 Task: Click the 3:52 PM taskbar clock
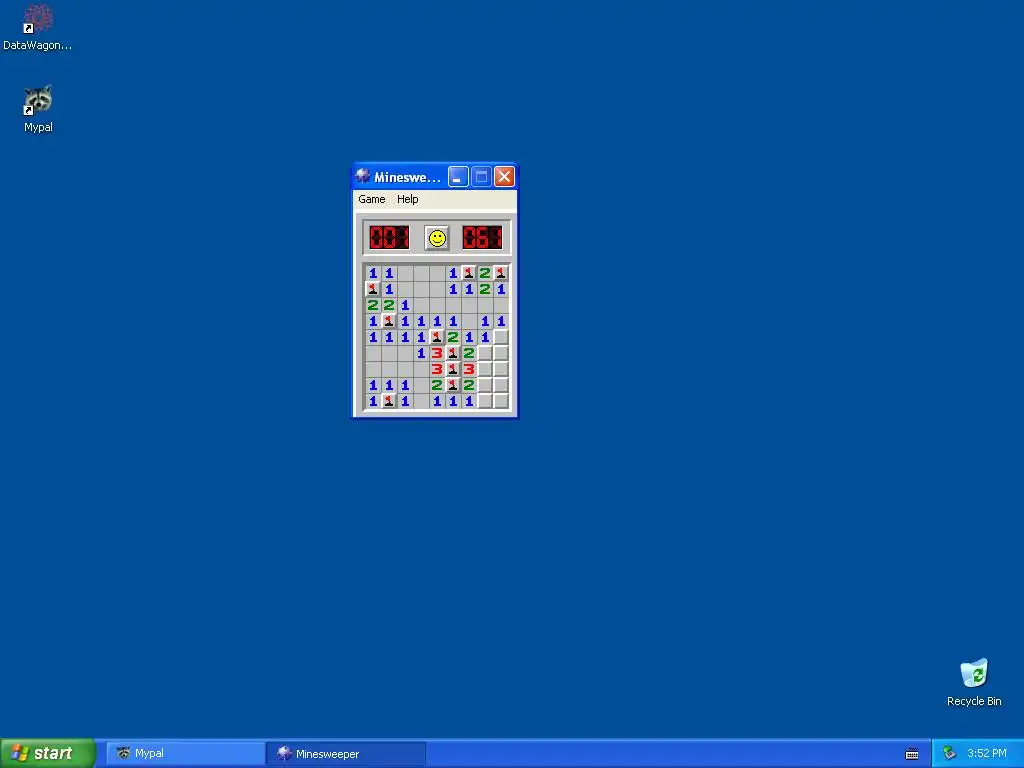[987, 753]
